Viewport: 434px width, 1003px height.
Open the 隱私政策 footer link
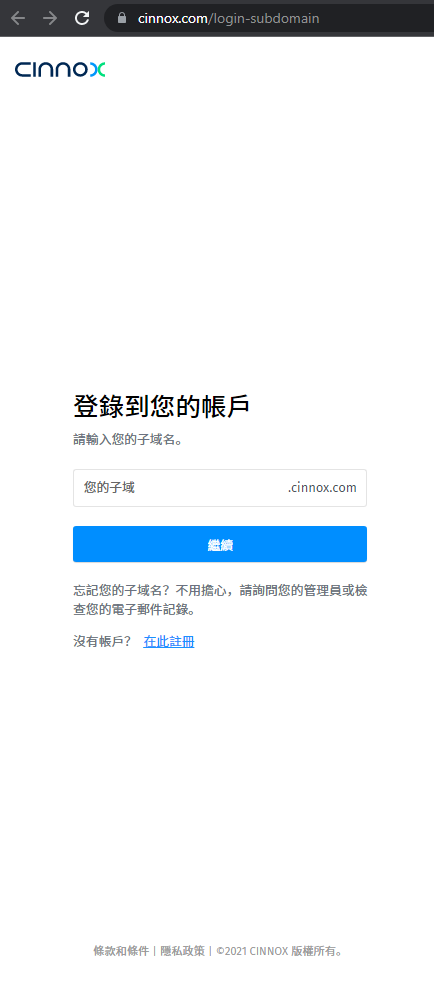click(182, 951)
